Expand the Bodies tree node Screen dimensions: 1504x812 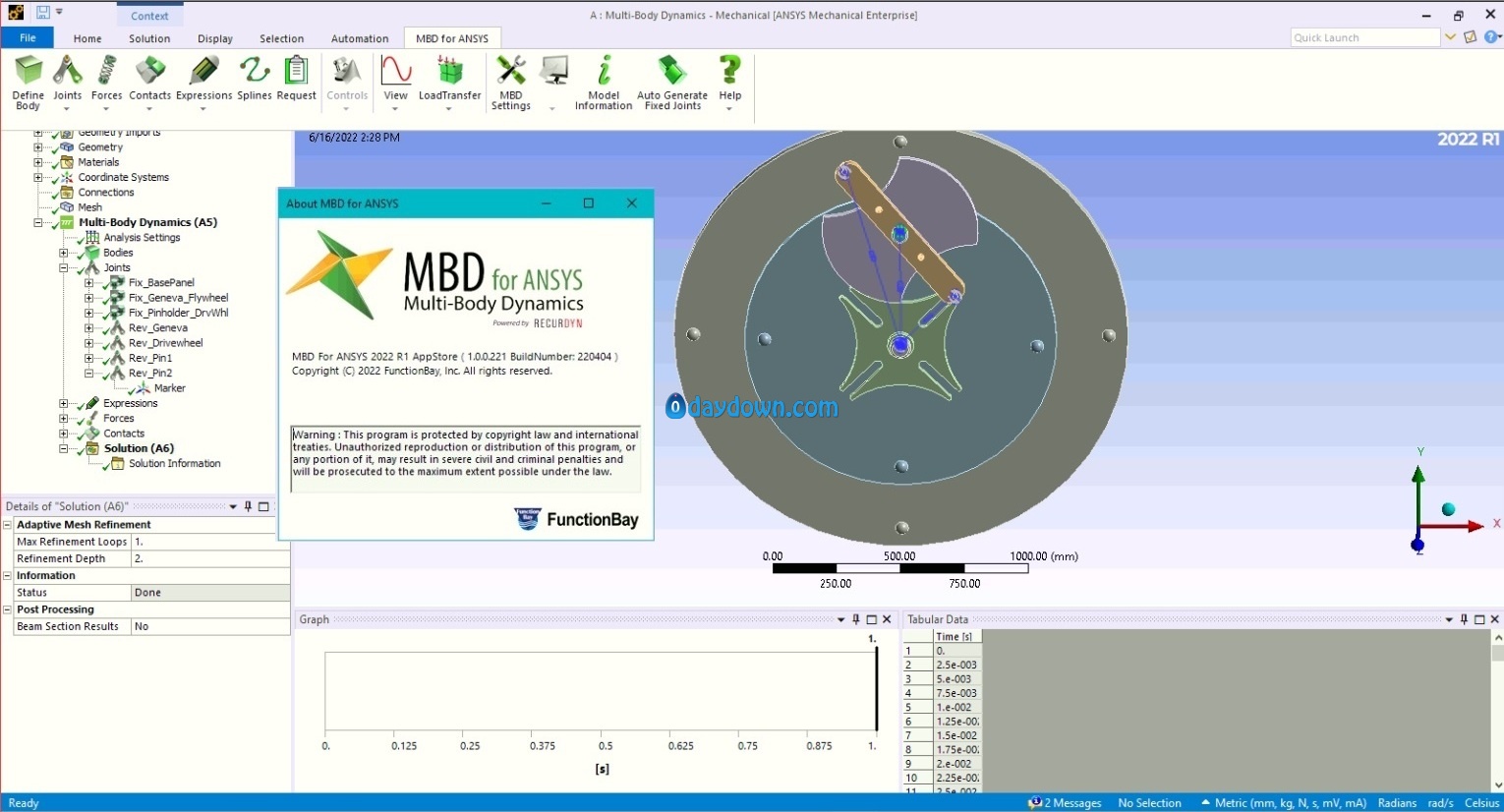(x=64, y=253)
